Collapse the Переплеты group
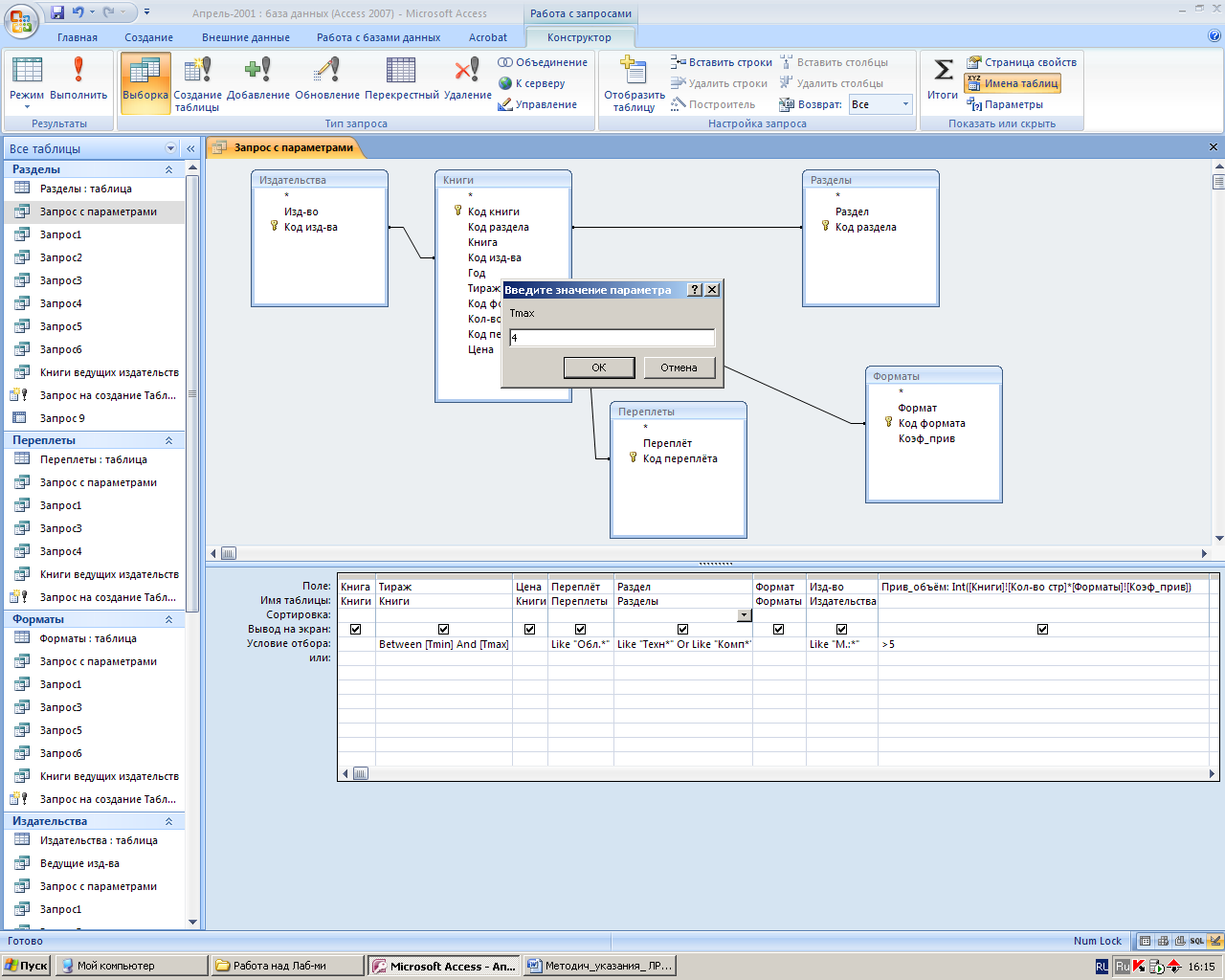The image size is (1225, 980). [x=169, y=440]
